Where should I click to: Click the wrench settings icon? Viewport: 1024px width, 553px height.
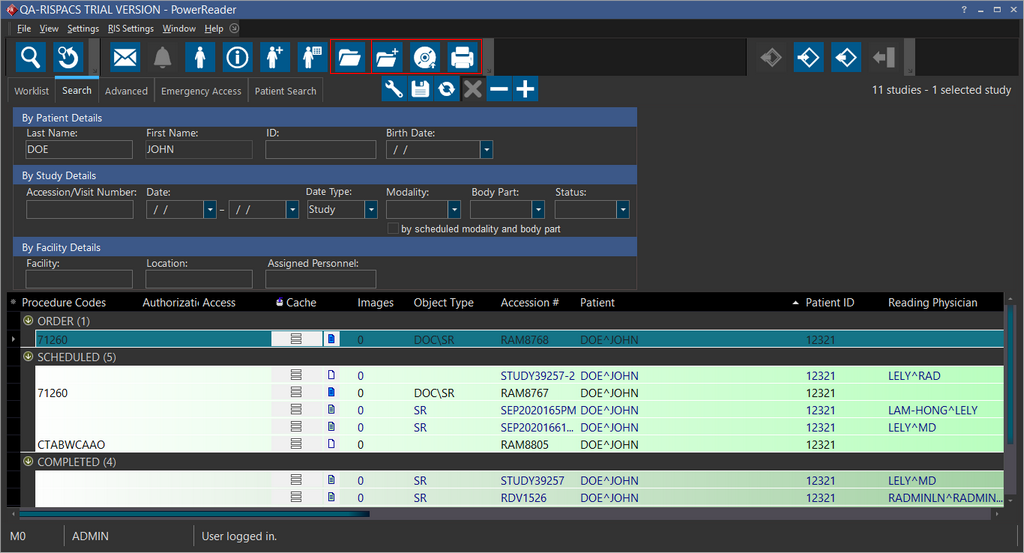[x=394, y=89]
